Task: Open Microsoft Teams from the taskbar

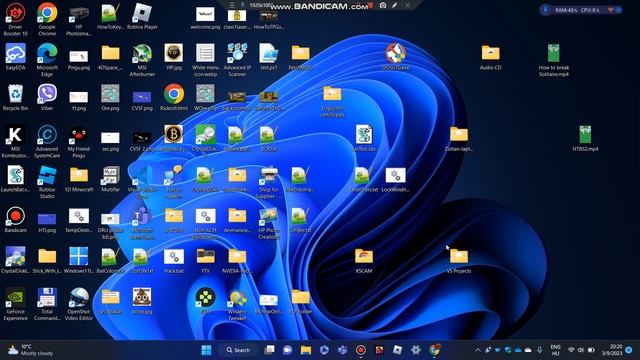Action: [342, 350]
